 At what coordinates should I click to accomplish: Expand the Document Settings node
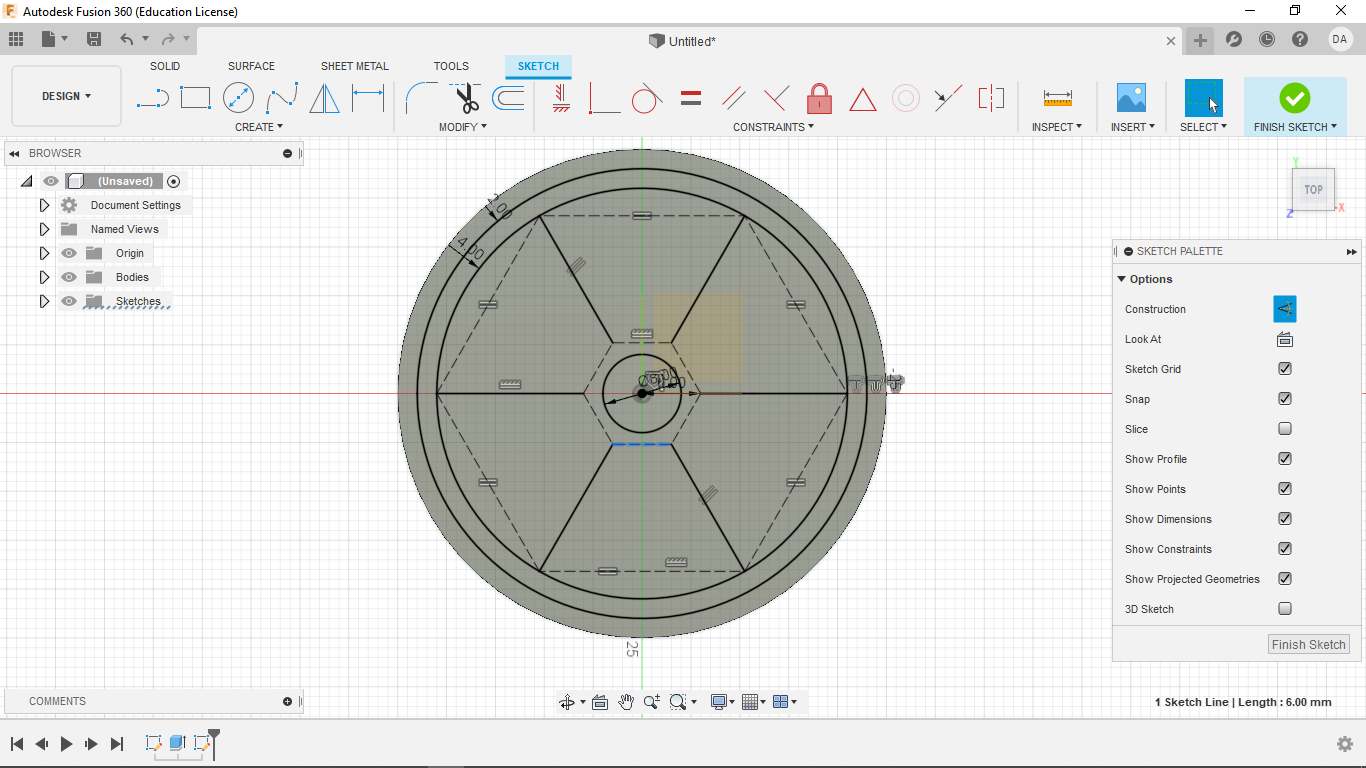[44, 205]
